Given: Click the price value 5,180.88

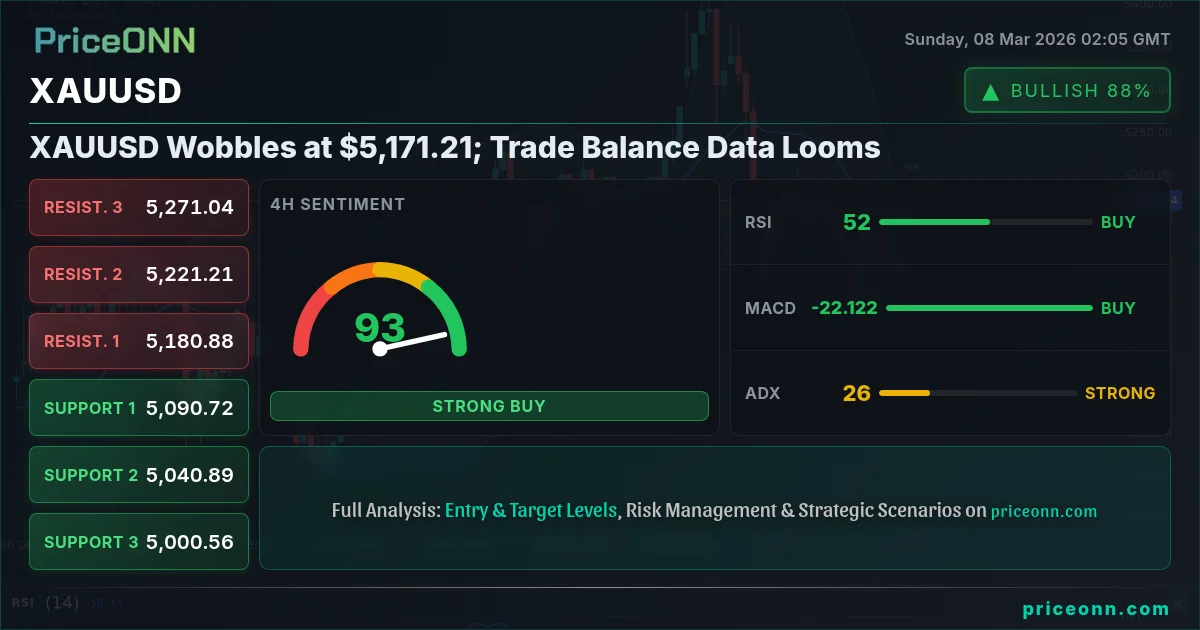Looking at the screenshot, I should point(190,341).
